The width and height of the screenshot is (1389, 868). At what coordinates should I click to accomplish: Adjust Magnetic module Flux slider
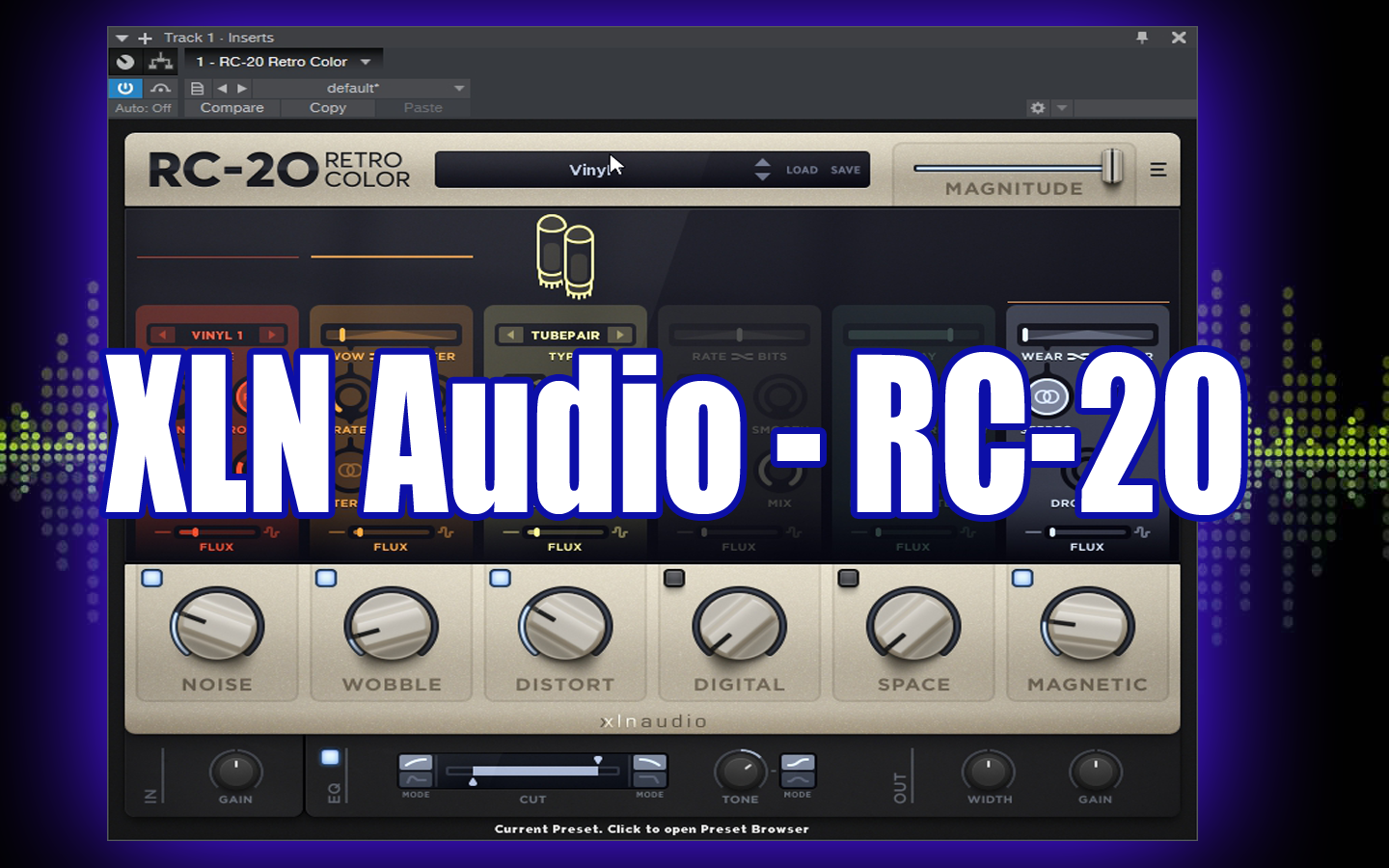1088,532
